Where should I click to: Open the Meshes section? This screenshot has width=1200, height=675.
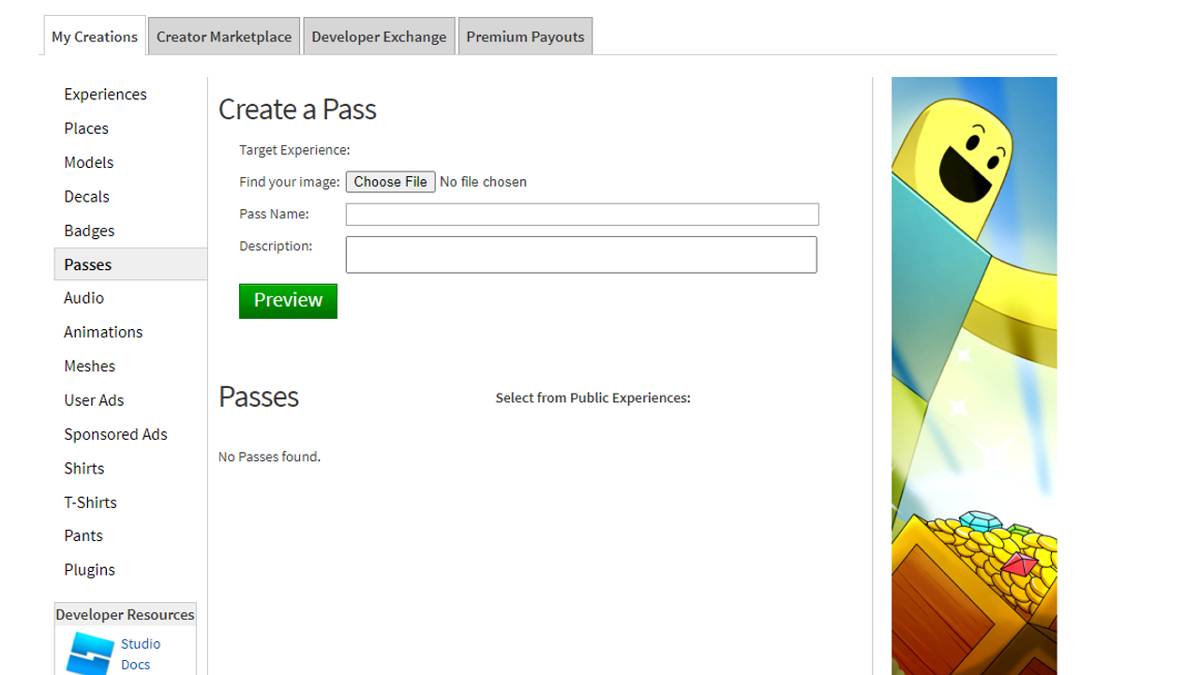point(90,365)
